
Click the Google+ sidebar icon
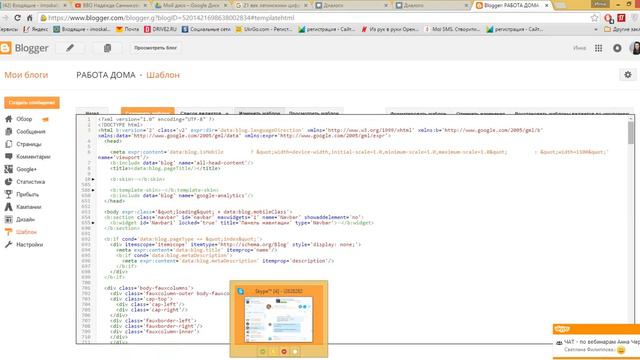click(x=9, y=169)
